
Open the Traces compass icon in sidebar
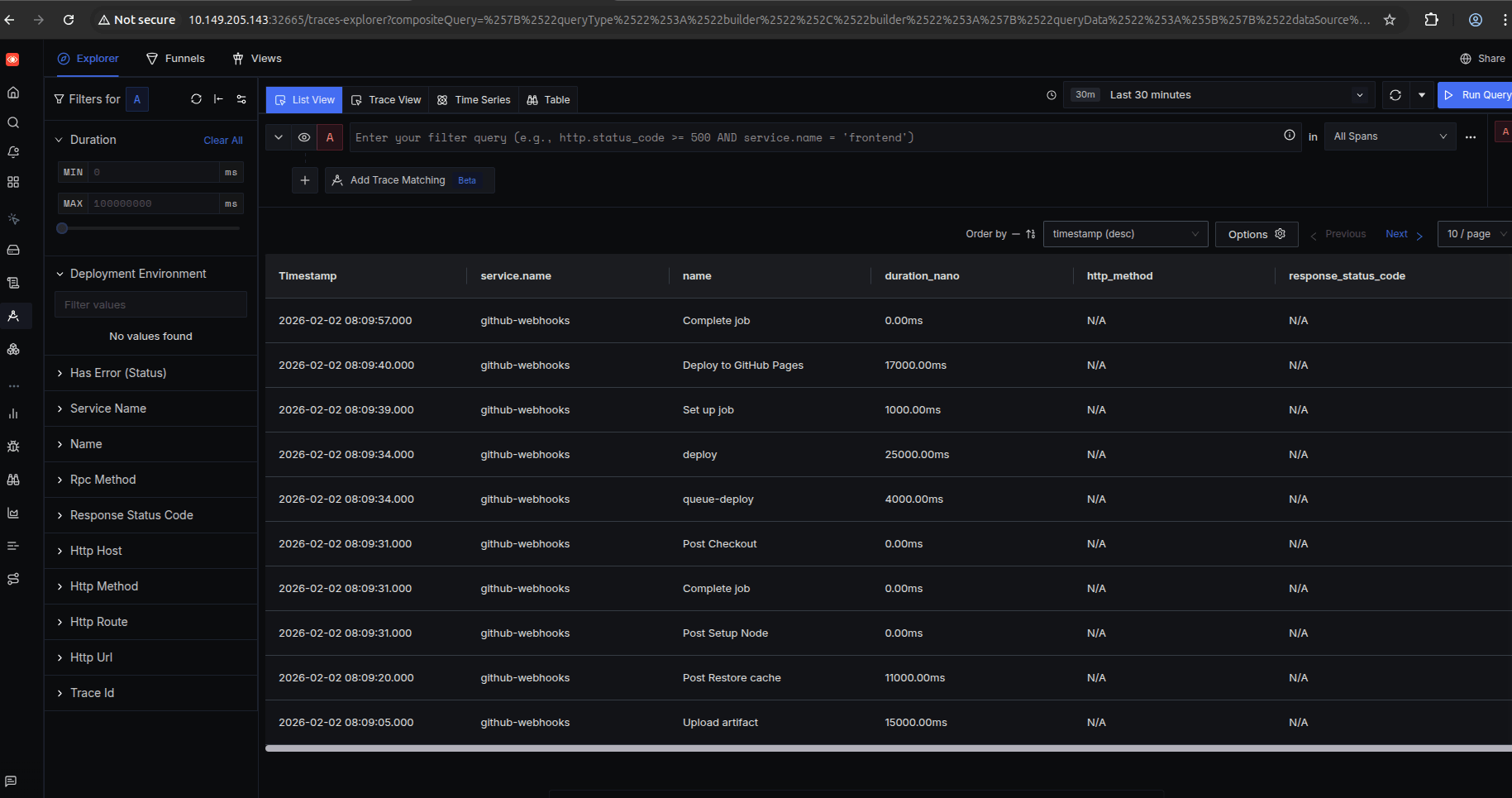pos(13,316)
